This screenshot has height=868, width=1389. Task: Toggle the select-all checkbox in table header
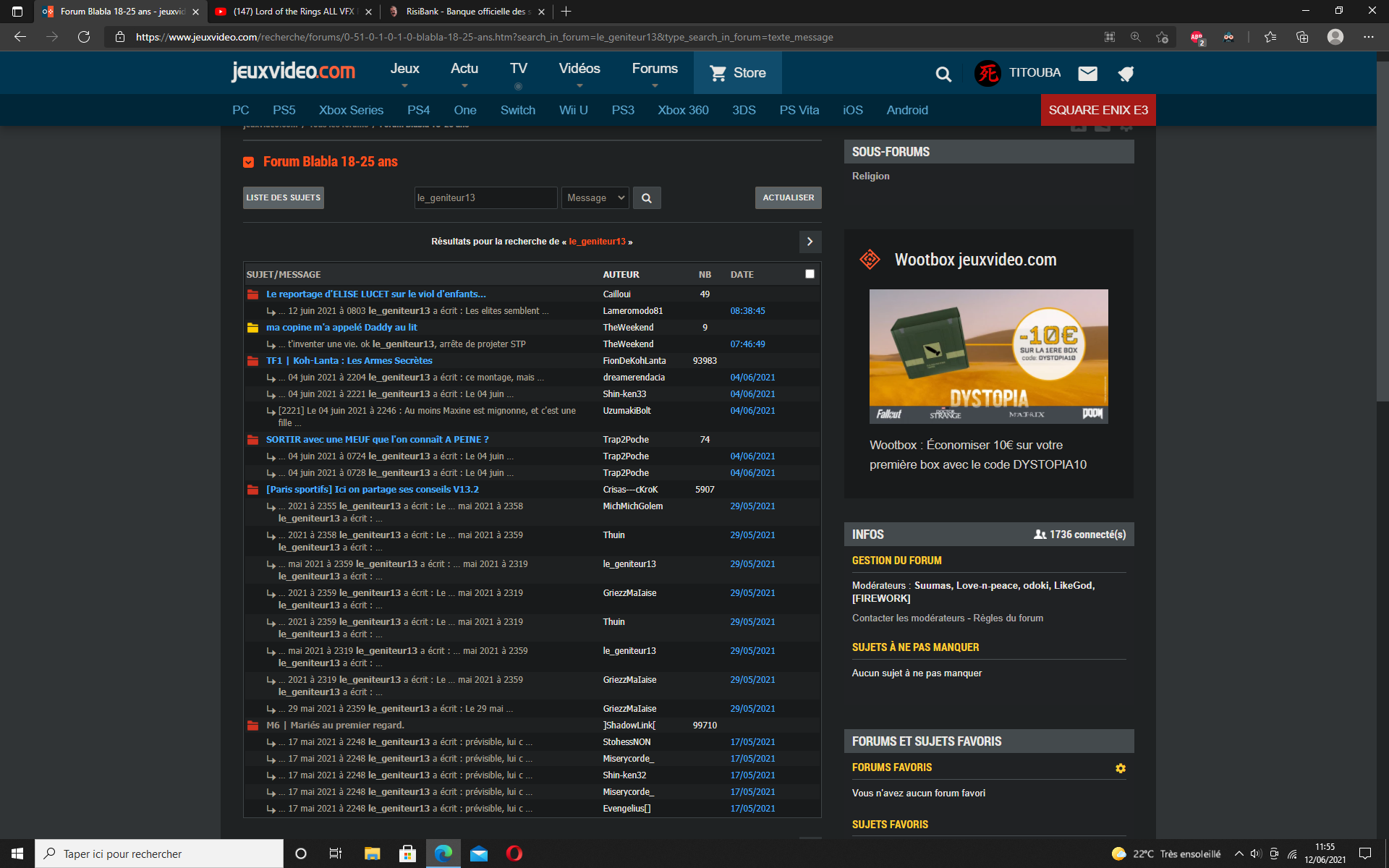tap(810, 274)
